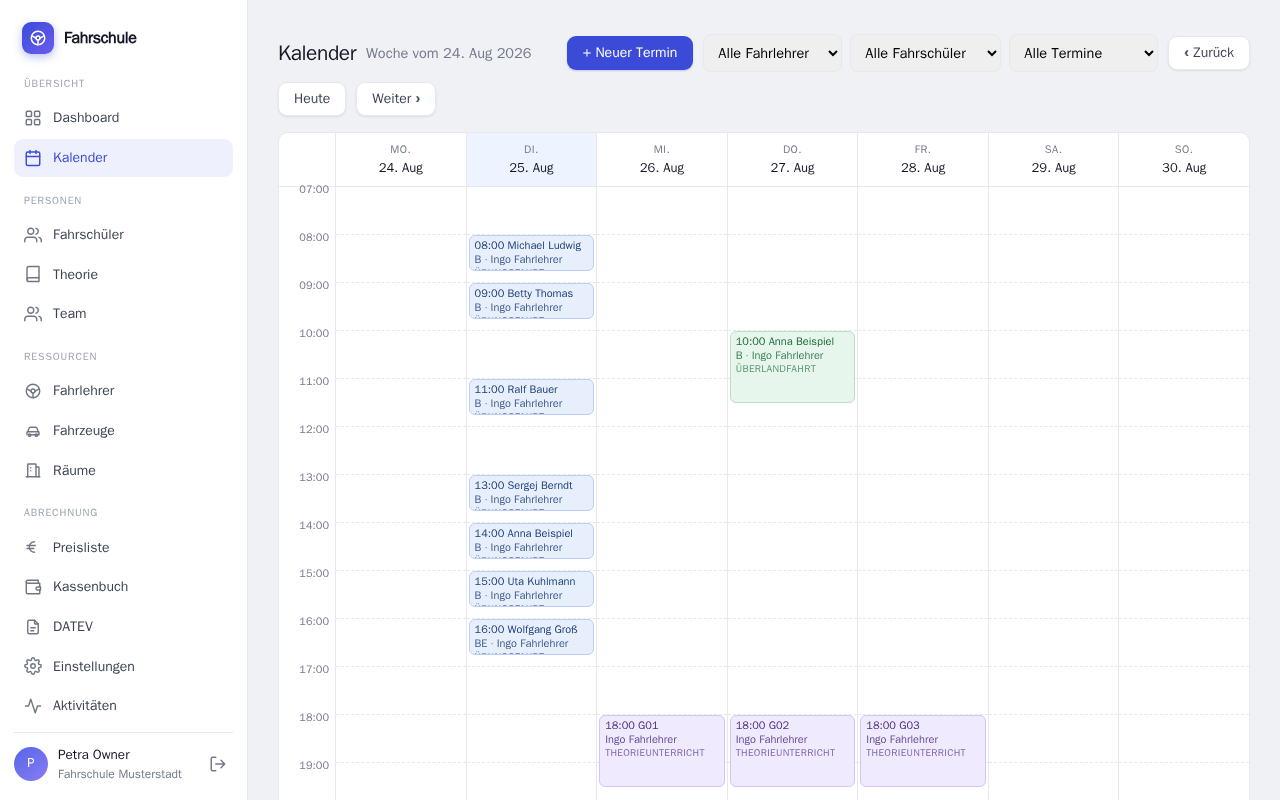
Task: Click the Fahrzeuge car icon
Action: pyautogui.click(x=33, y=431)
